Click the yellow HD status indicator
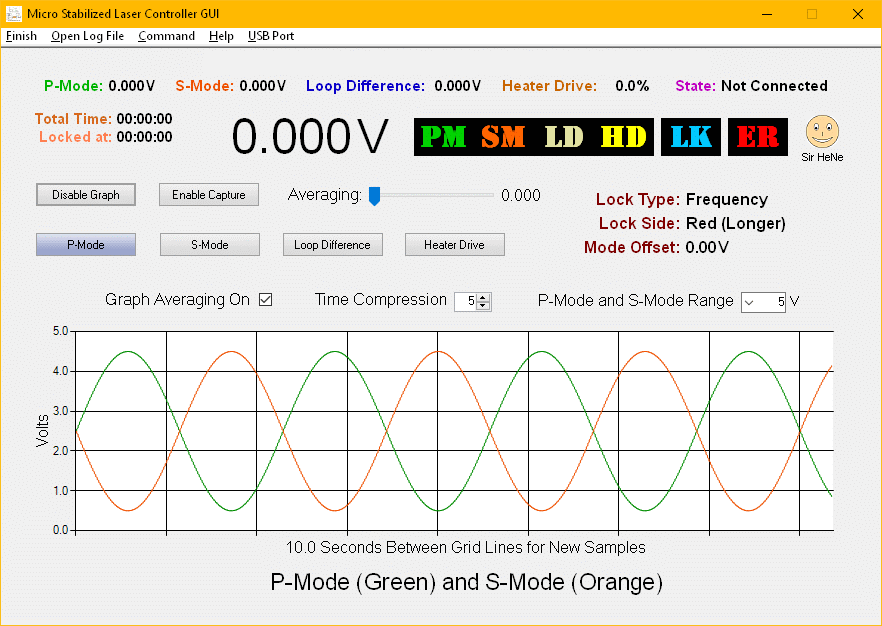The height and width of the screenshot is (626, 882). coord(623,137)
